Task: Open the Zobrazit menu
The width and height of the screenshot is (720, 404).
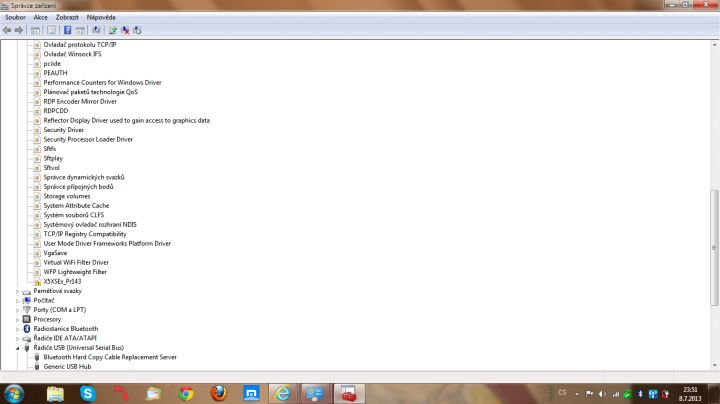Action: coord(67,17)
